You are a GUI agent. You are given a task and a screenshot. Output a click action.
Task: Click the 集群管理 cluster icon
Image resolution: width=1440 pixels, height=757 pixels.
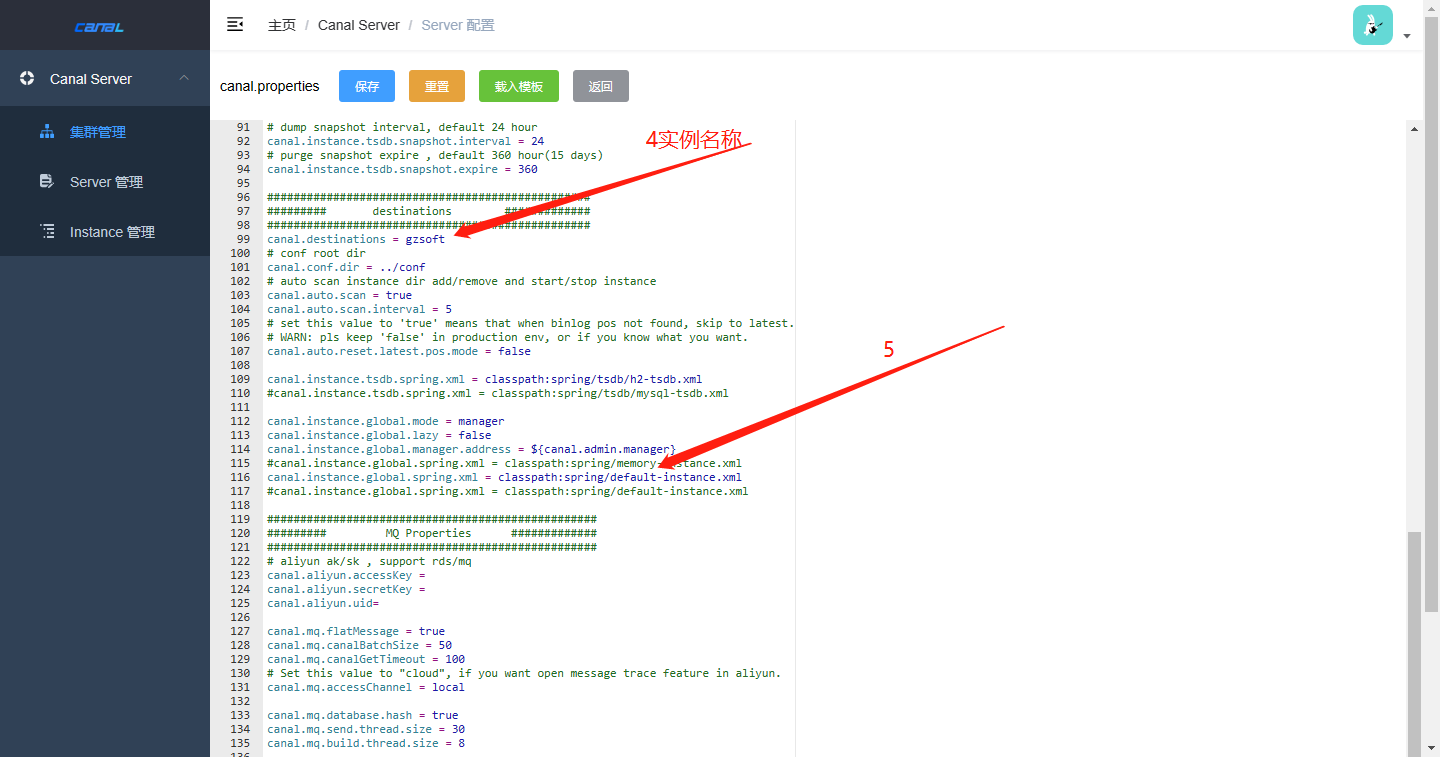click(x=47, y=132)
